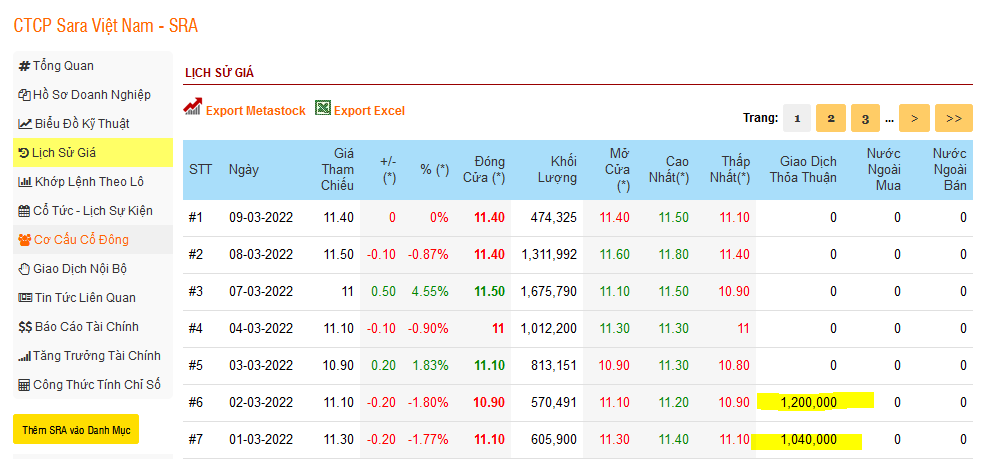Click Nước Ngoài Mua column header
This screenshot has width=988, height=459.
point(883,170)
